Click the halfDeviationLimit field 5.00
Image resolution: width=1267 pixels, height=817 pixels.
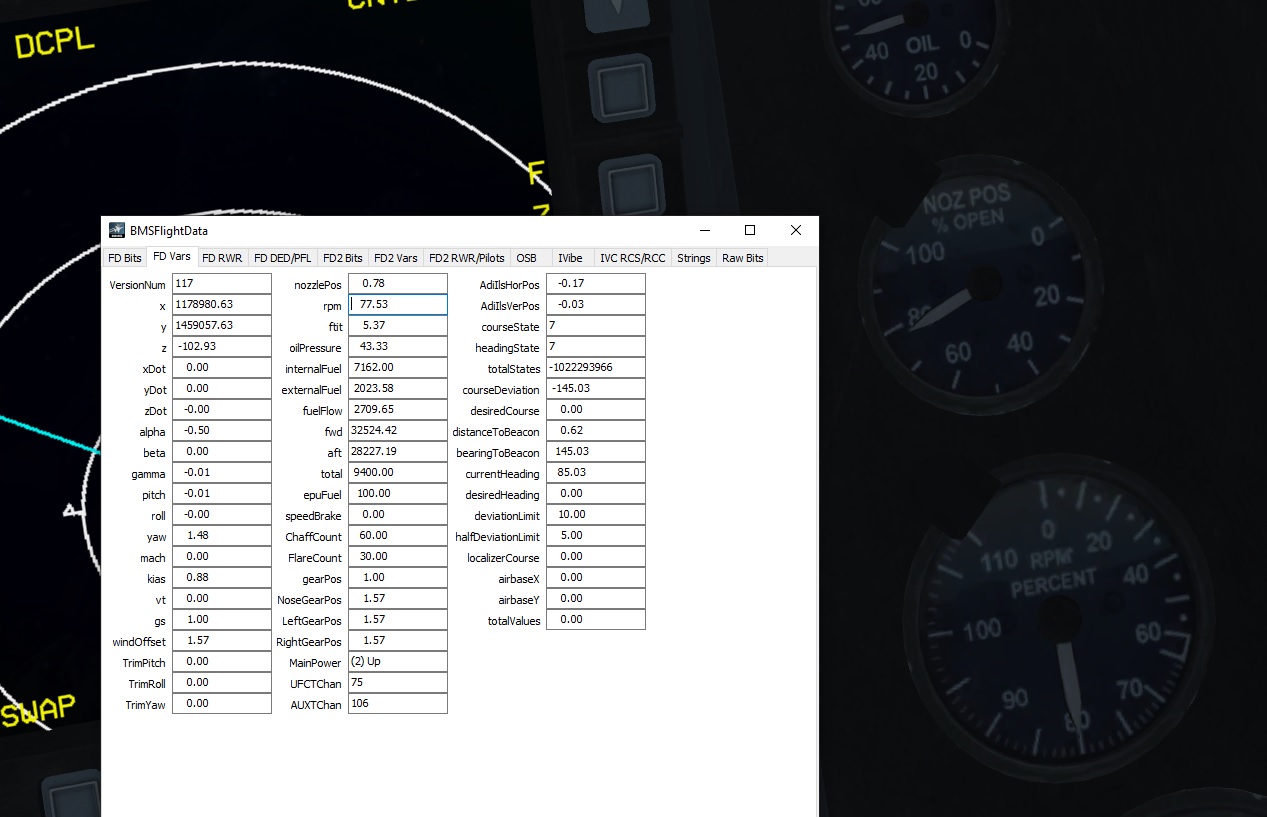596,536
